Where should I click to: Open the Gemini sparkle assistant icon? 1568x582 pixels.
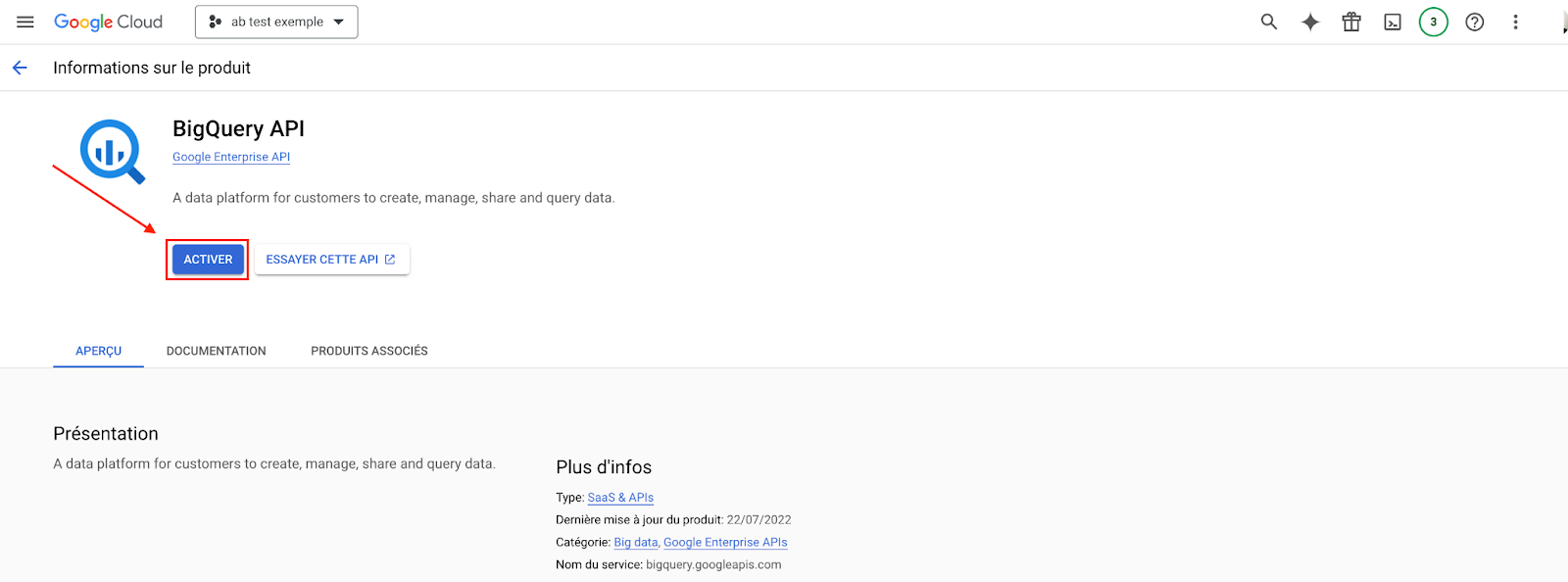[1310, 22]
